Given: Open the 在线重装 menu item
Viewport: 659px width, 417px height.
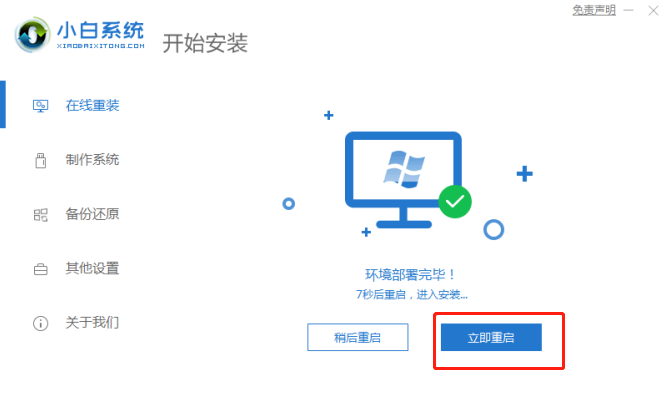Looking at the screenshot, I should (x=92, y=106).
